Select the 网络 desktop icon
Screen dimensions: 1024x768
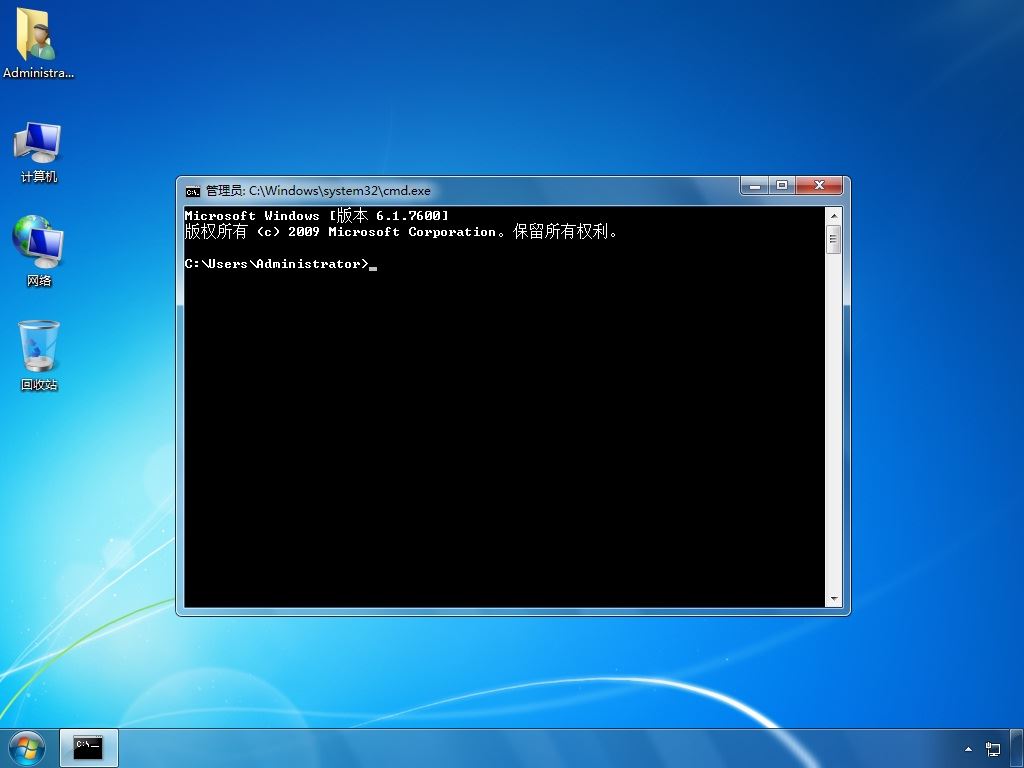pos(38,251)
